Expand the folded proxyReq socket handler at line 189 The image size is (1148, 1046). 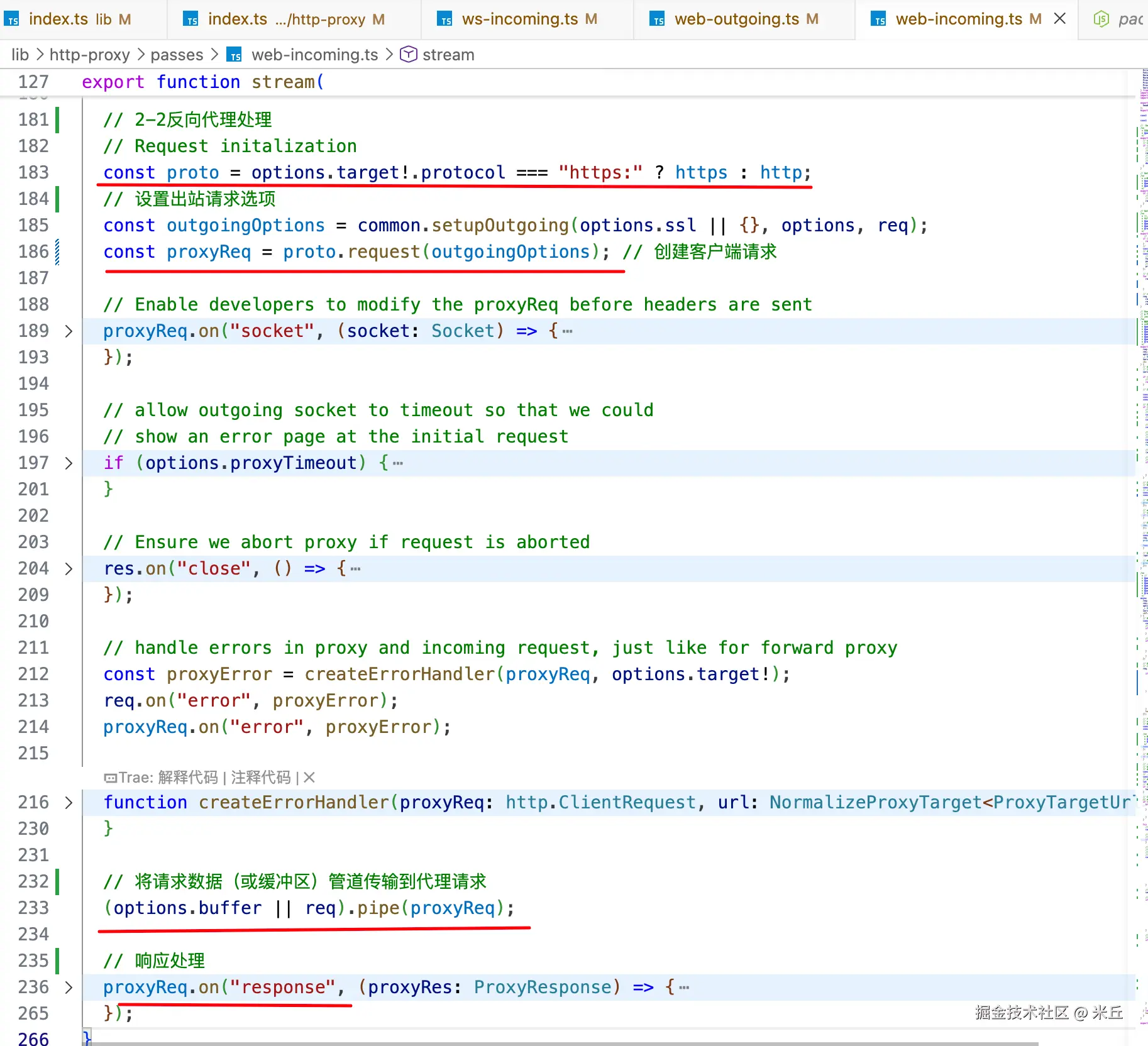coord(69,331)
